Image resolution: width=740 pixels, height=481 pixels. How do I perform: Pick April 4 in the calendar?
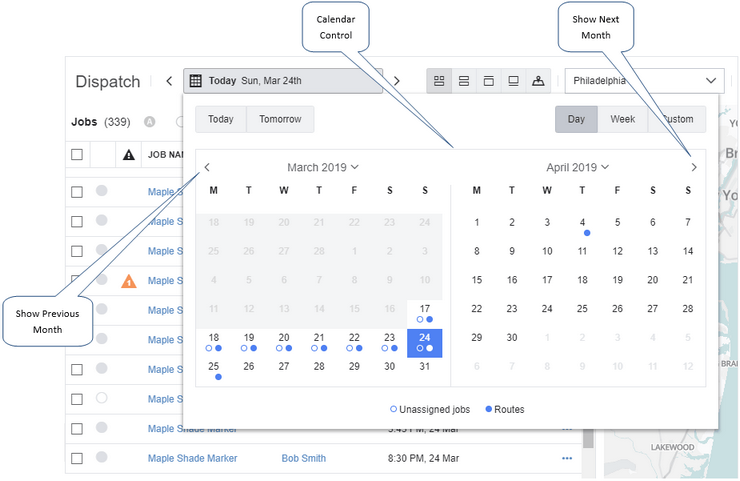(582, 223)
